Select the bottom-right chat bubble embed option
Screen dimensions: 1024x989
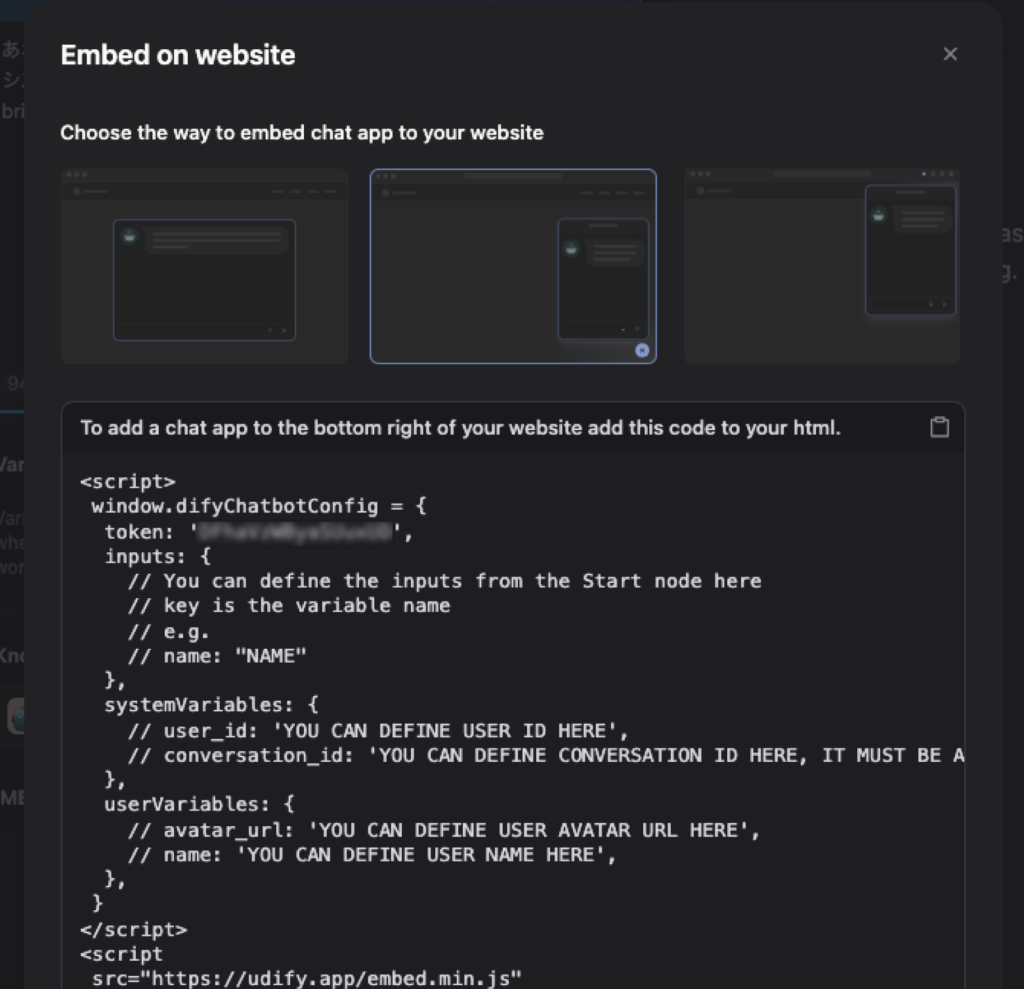[x=513, y=266]
